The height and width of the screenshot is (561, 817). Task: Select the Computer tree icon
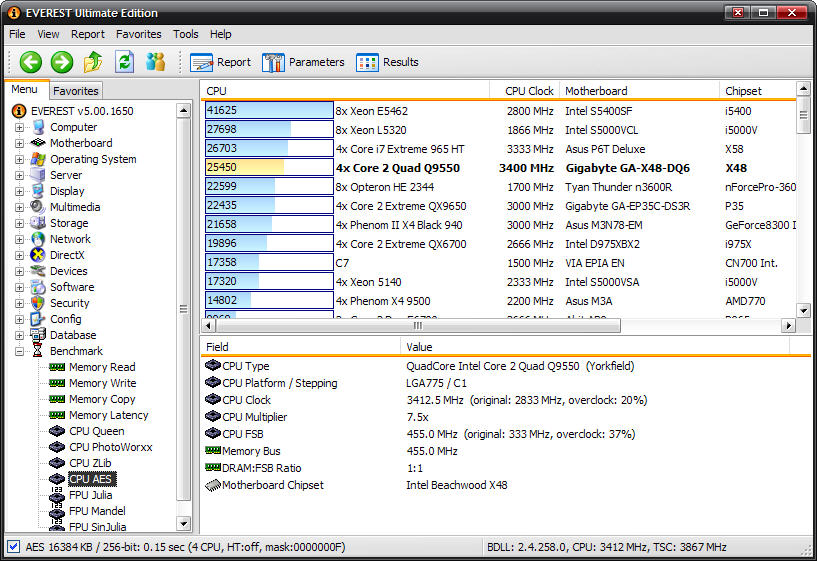(38, 127)
